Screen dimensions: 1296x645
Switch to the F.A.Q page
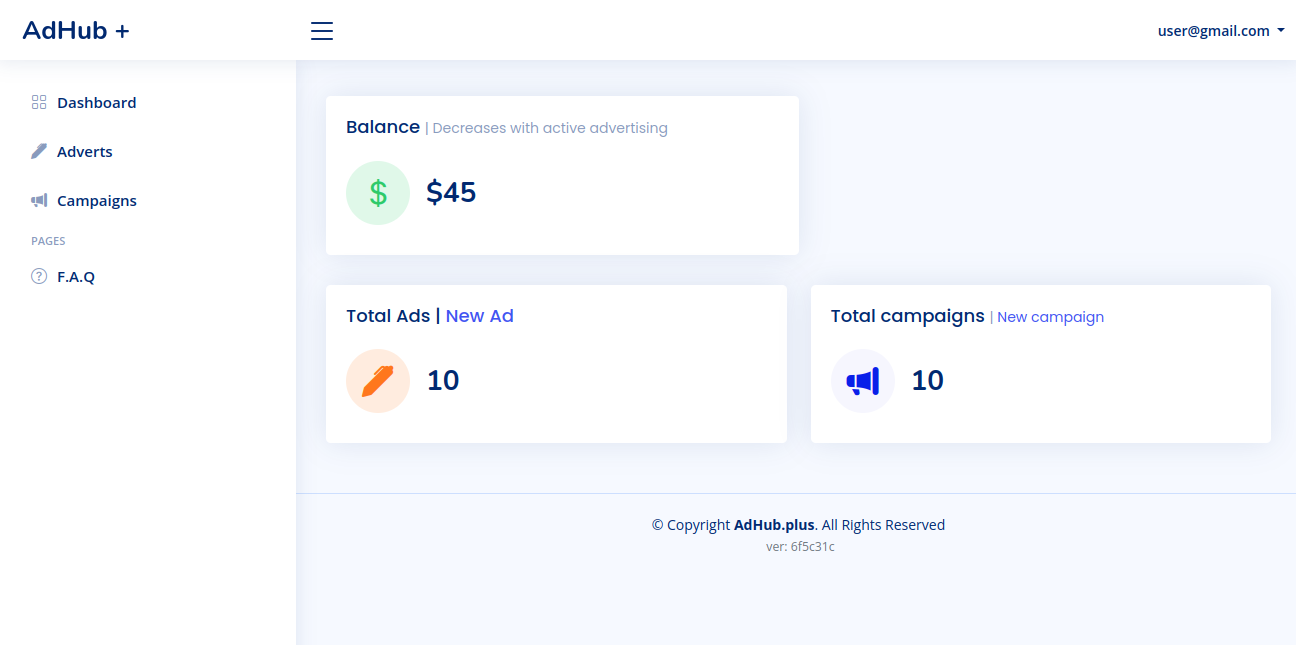click(76, 276)
